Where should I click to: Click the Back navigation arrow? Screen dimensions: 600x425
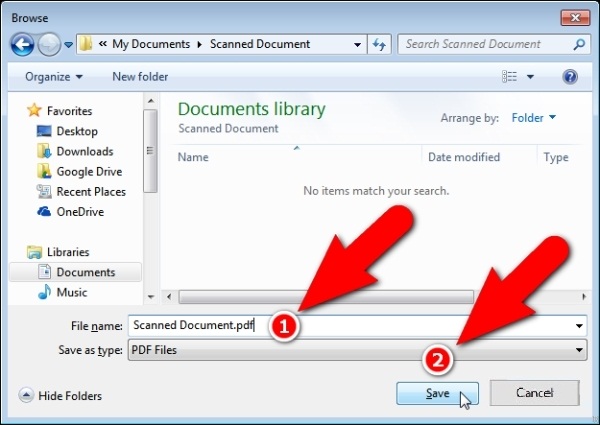22,44
